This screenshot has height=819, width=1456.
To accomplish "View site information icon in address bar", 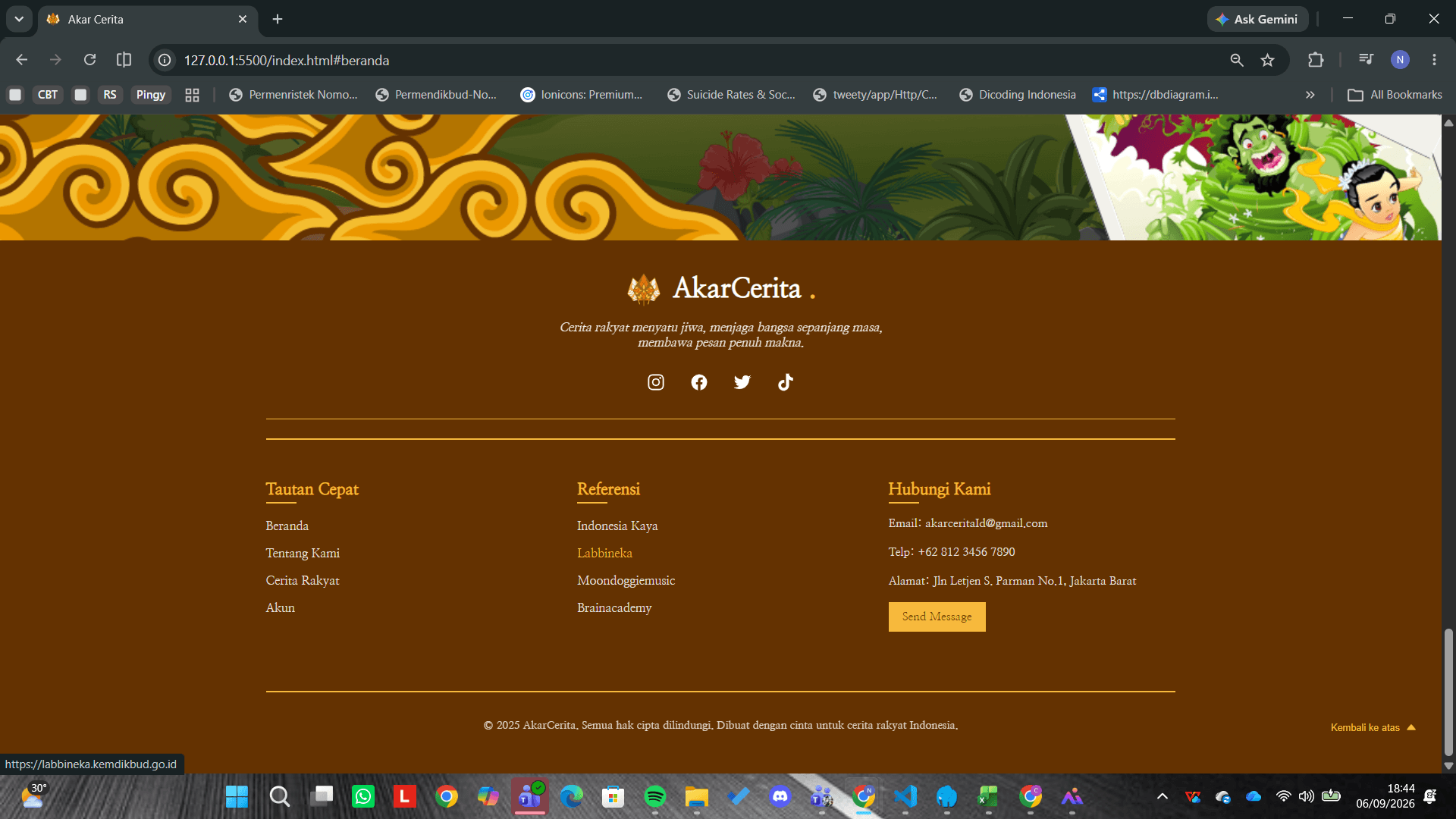I will pos(165,60).
